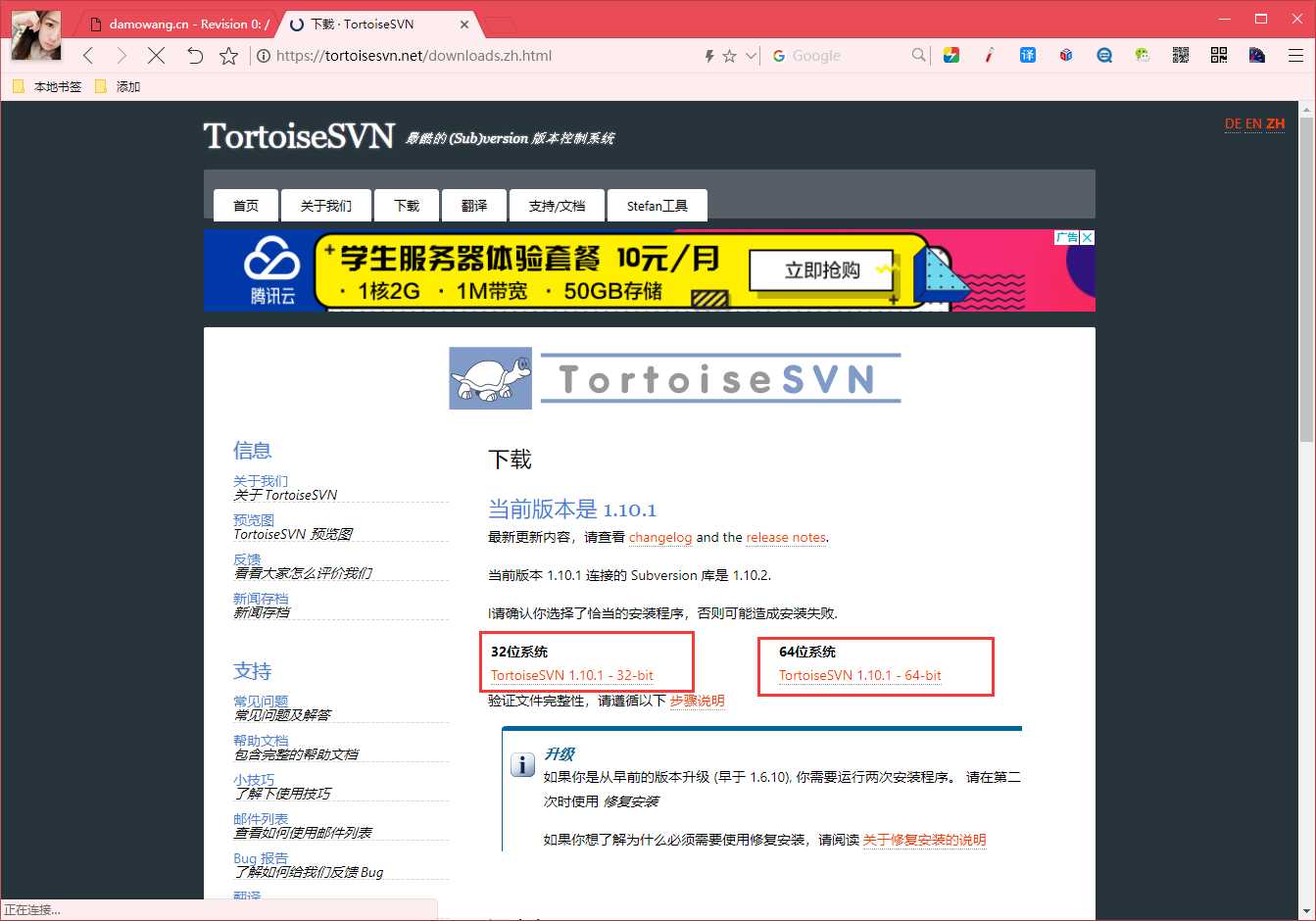1316x921 pixels.
Task: Click the red-blue cube extension icon
Action: [1066, 55]
